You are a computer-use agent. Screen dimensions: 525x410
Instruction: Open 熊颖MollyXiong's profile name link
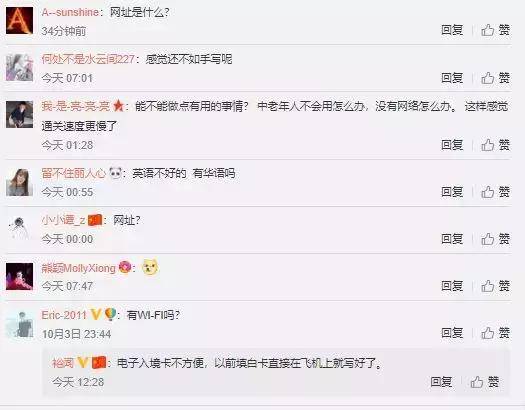pyautogui.click(x=78, y=268)
